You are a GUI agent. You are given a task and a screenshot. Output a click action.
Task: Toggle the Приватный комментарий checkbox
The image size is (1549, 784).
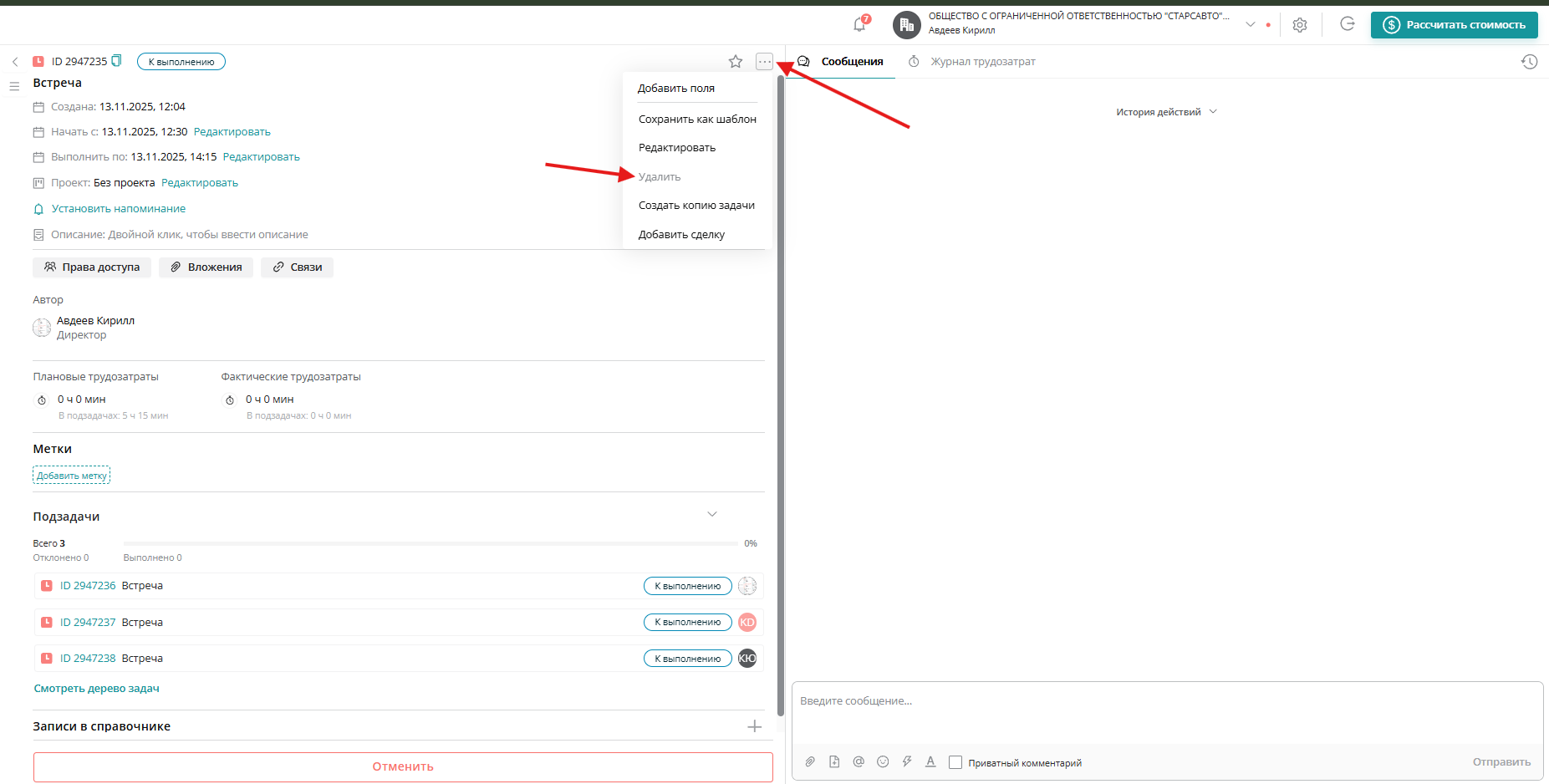[x=955, y=762]
